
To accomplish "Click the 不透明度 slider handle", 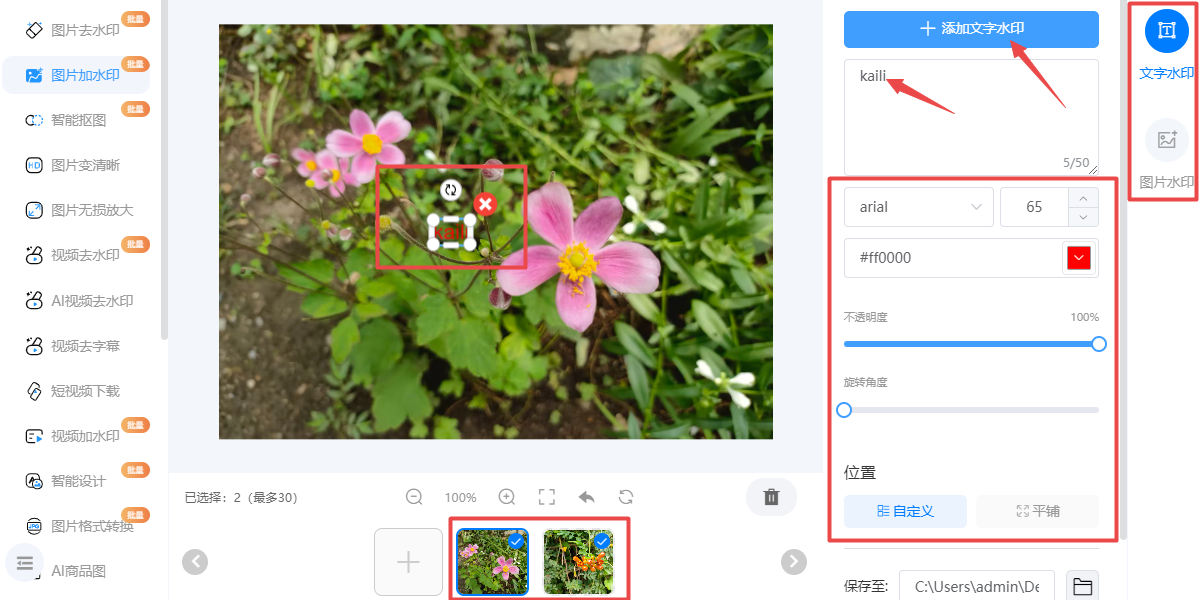I will click(x=1099, y=344).
